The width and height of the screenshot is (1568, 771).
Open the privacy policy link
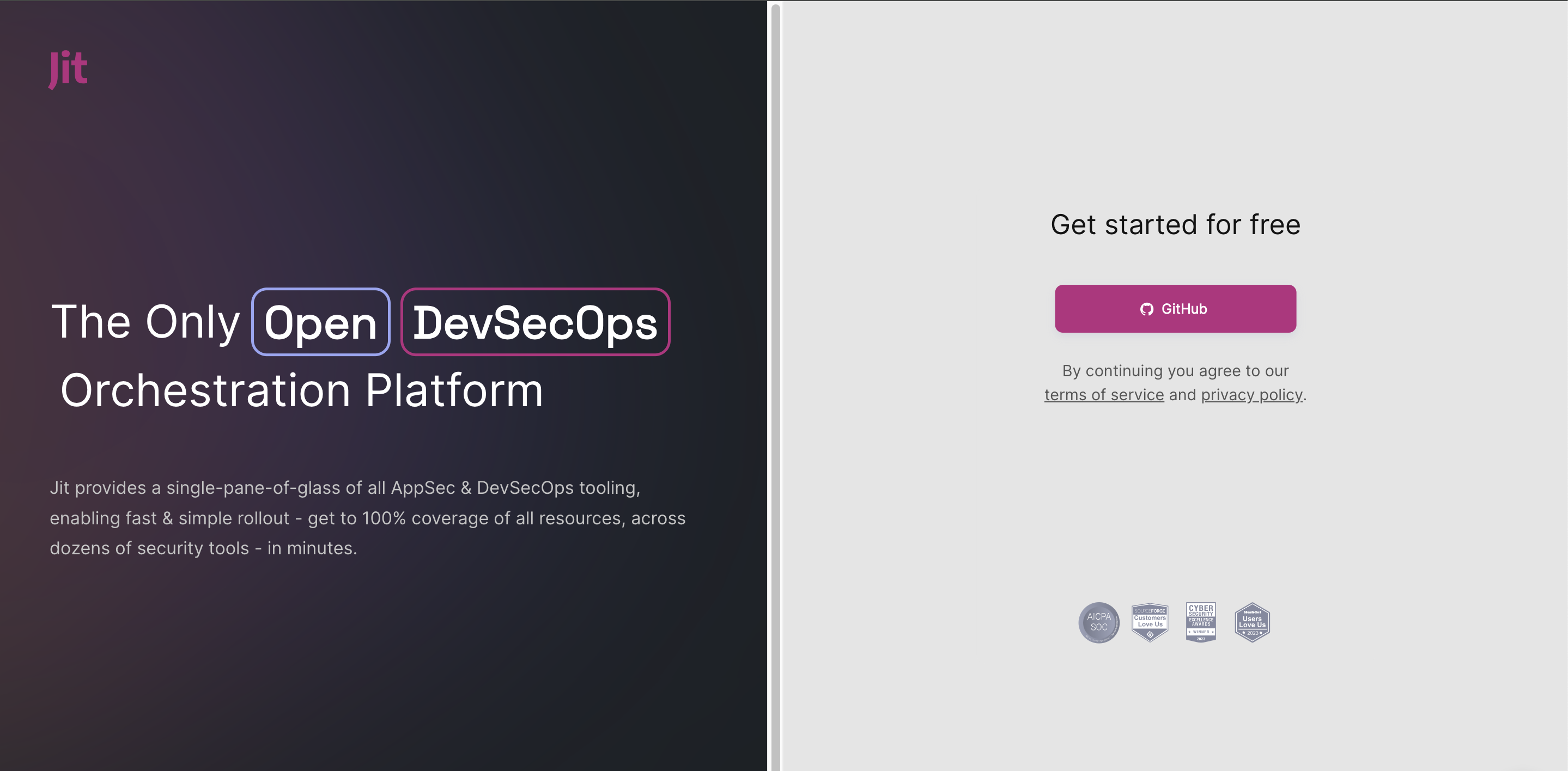[1251, 395]
